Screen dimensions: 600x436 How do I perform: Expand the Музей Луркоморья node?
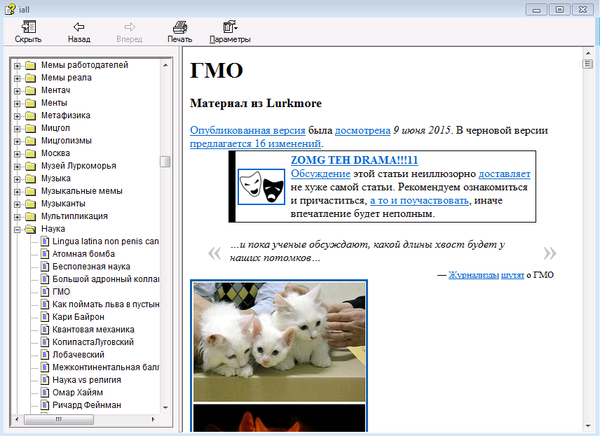pyautogui.click(x=17, y=167)
